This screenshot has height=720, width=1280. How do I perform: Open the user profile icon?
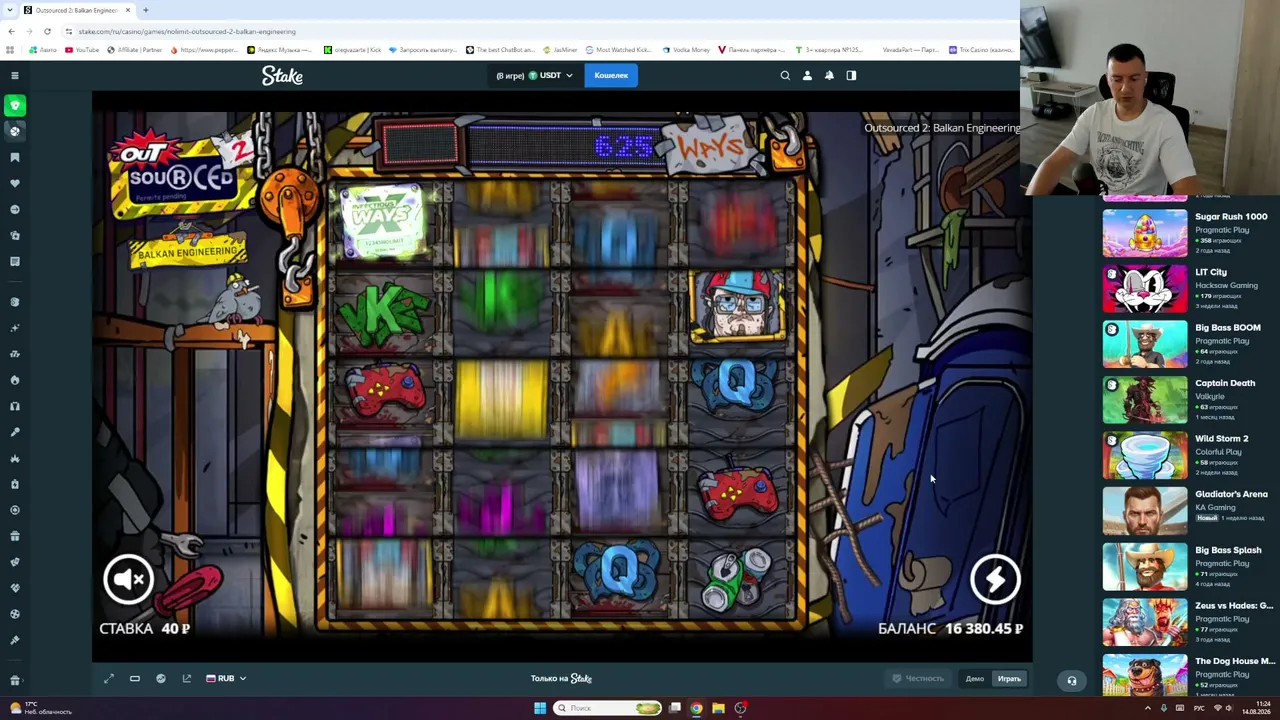(x=807, y=75)
